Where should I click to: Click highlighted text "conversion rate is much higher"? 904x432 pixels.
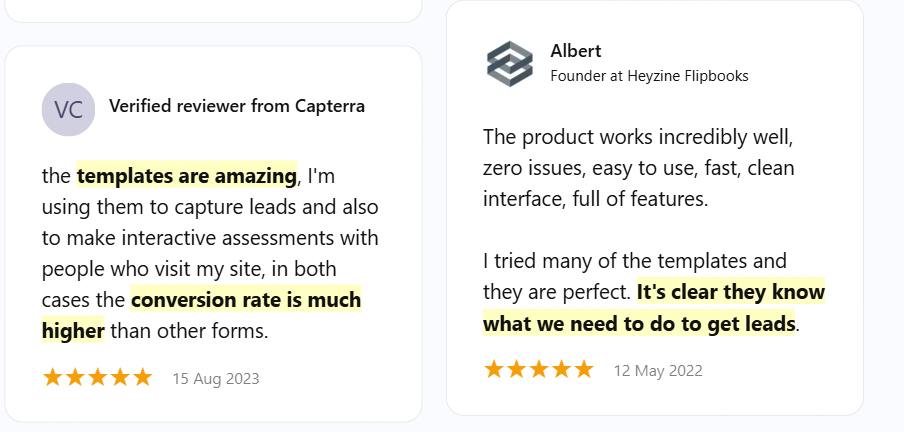coord(246,300)
